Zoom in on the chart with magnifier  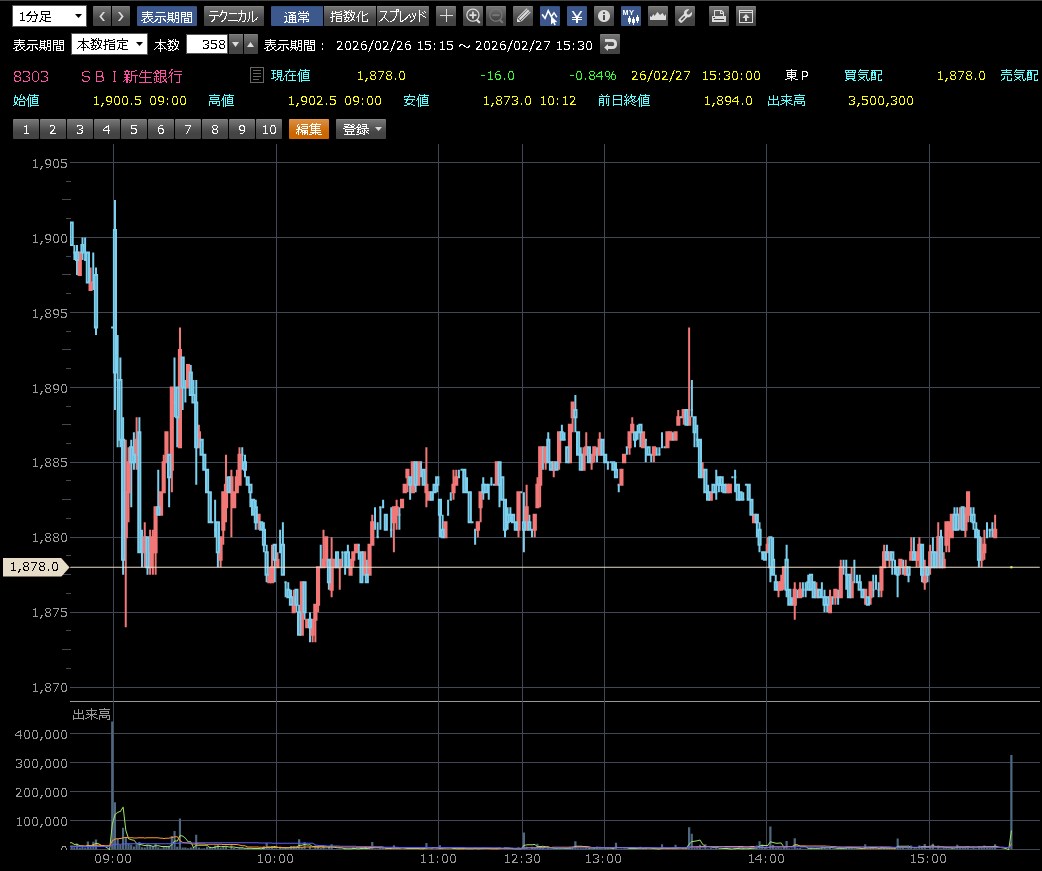pos(473,16)
